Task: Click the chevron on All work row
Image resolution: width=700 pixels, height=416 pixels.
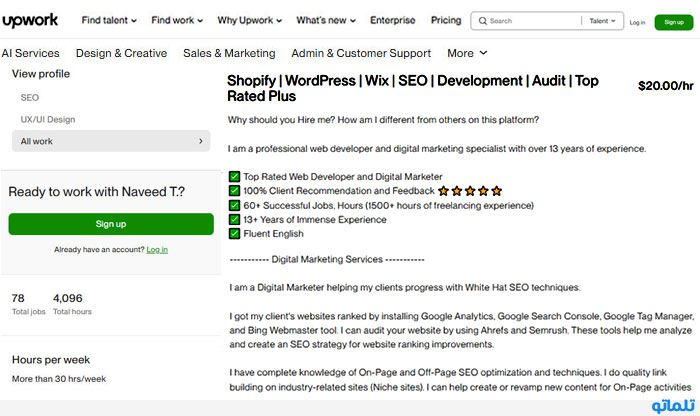Action: [200, 141]
